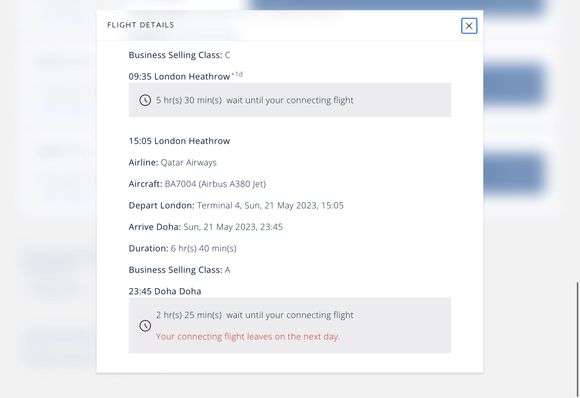Select the Business Selling Class: C line
The image size is (580, 398).
[179, 55]
